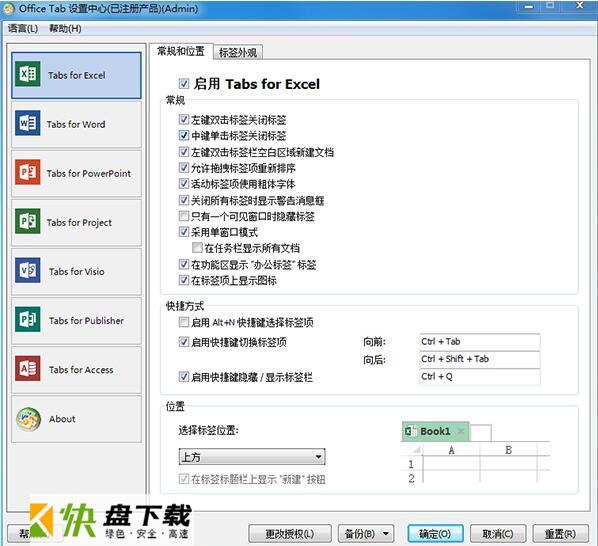Click the Office Tab title bar icon

click(x=8, y=8)
